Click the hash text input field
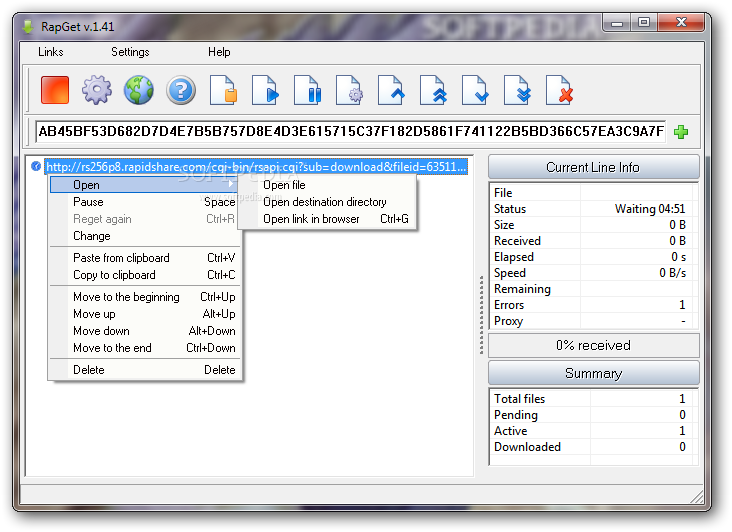 click(x=350, y=132)
